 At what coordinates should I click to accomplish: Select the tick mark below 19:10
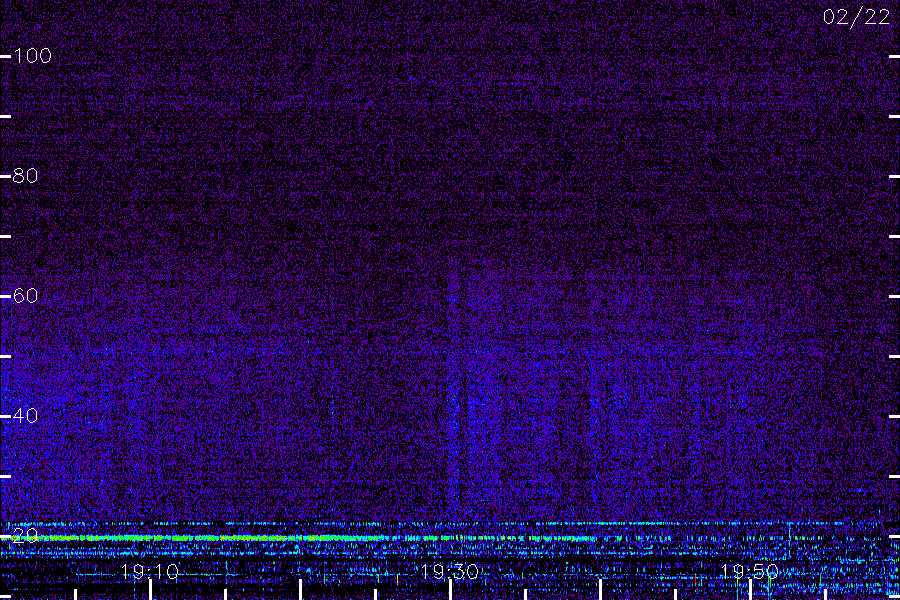pyautogui.click(x=150, y=590)
